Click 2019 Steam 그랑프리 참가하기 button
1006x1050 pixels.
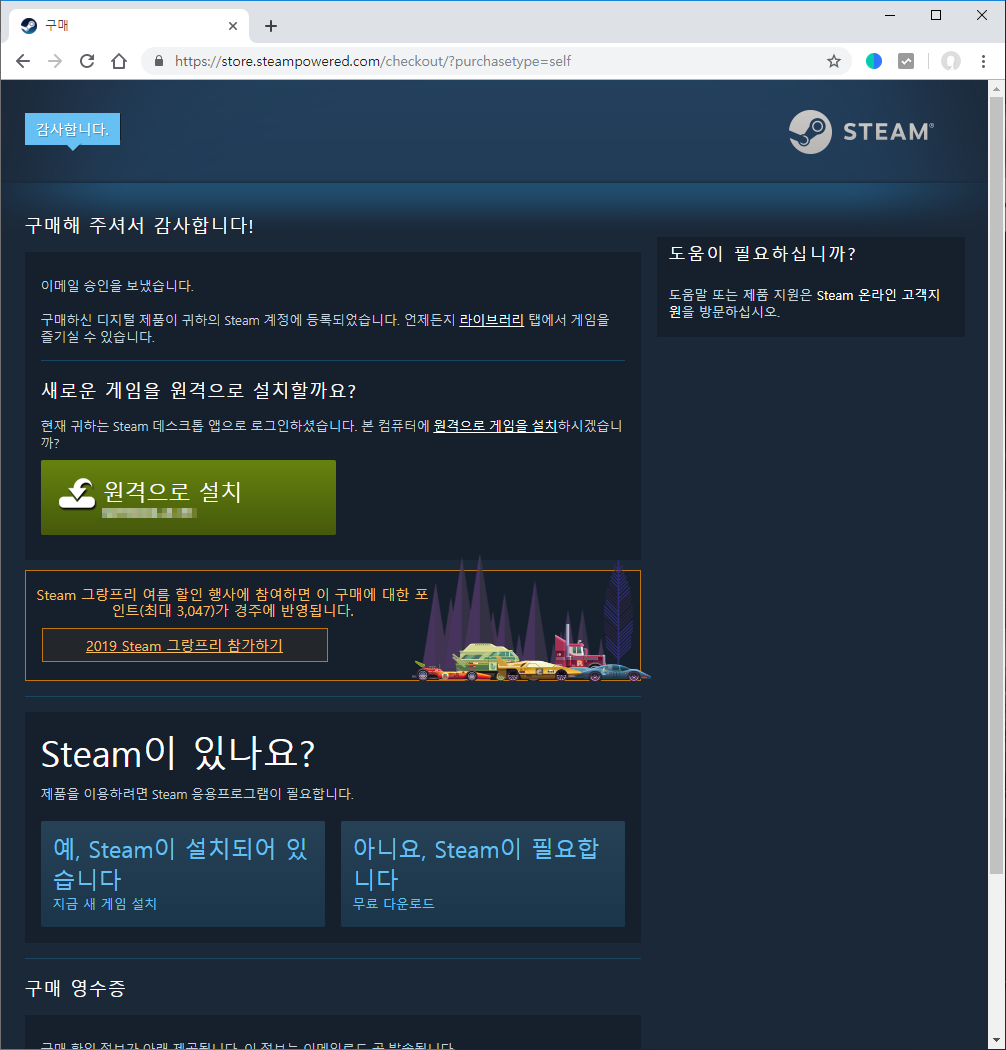pyautogui.click(x=185, y=646)
